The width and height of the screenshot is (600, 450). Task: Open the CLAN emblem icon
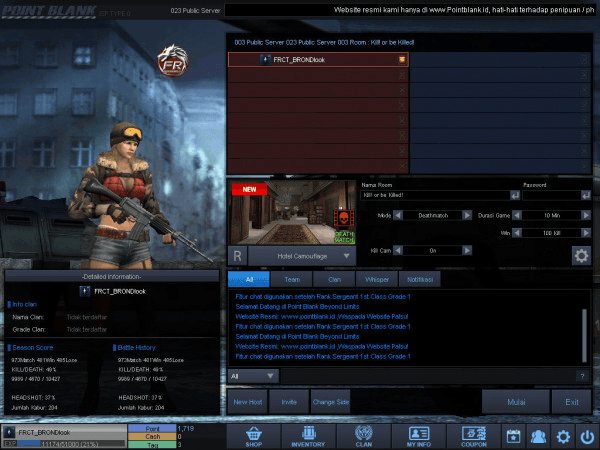coord(363,437)
